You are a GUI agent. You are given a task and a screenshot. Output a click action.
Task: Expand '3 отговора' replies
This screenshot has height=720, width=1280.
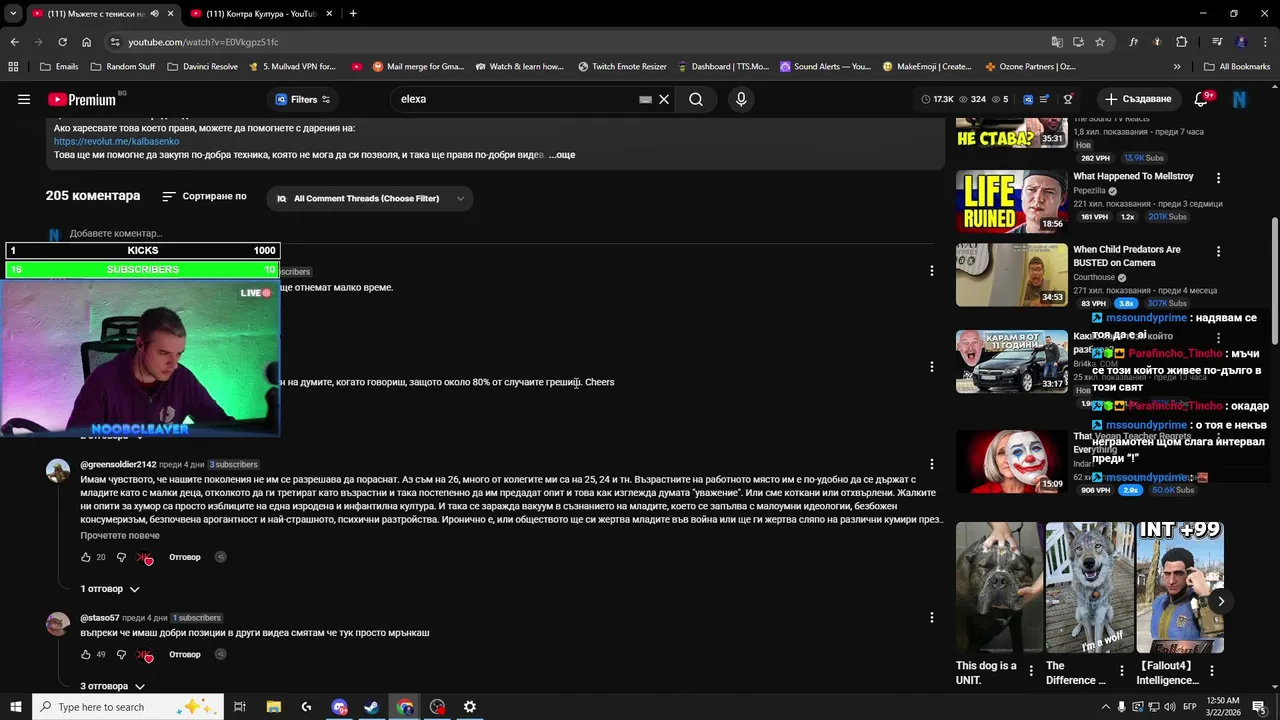tap(113, 686)
